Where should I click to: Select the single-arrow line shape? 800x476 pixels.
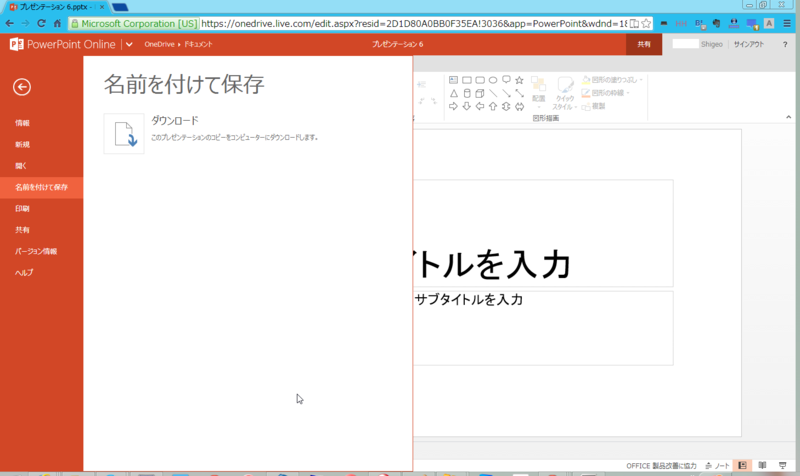click(x=506, y=93)
